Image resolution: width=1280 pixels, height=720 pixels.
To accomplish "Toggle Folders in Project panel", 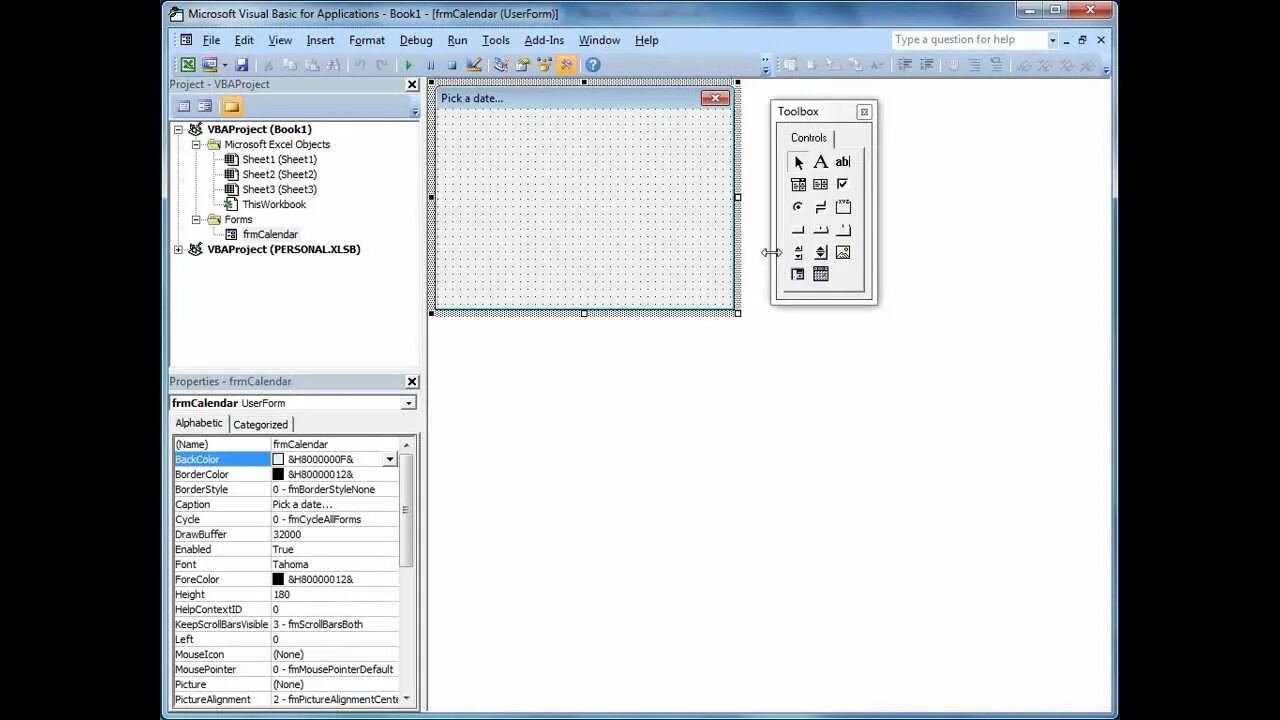I will tap(231, 106).
